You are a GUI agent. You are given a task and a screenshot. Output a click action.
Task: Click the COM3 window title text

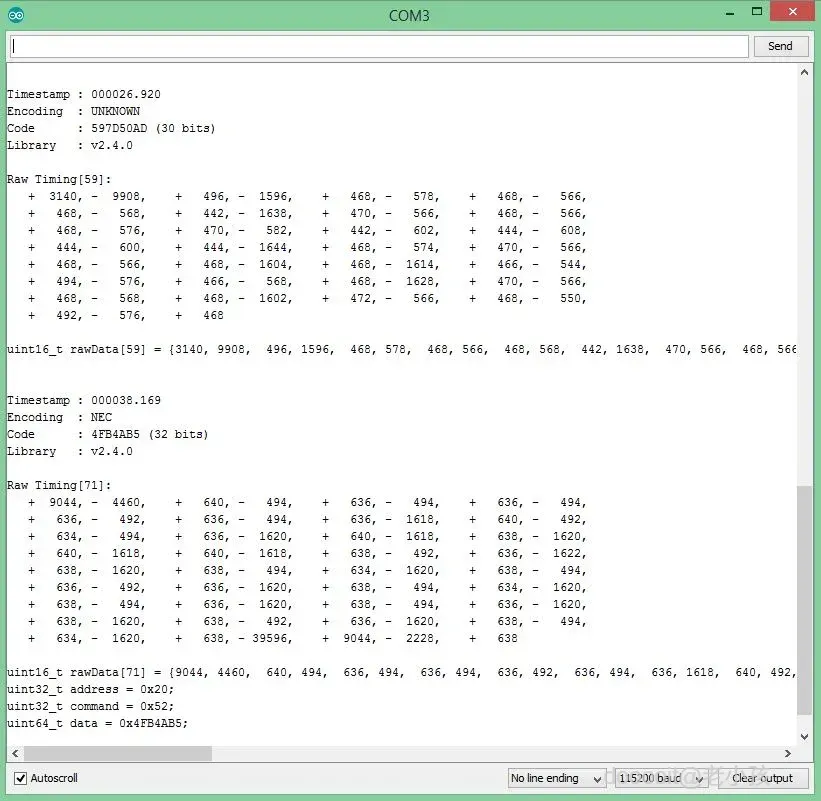click(x=409, y=16)
